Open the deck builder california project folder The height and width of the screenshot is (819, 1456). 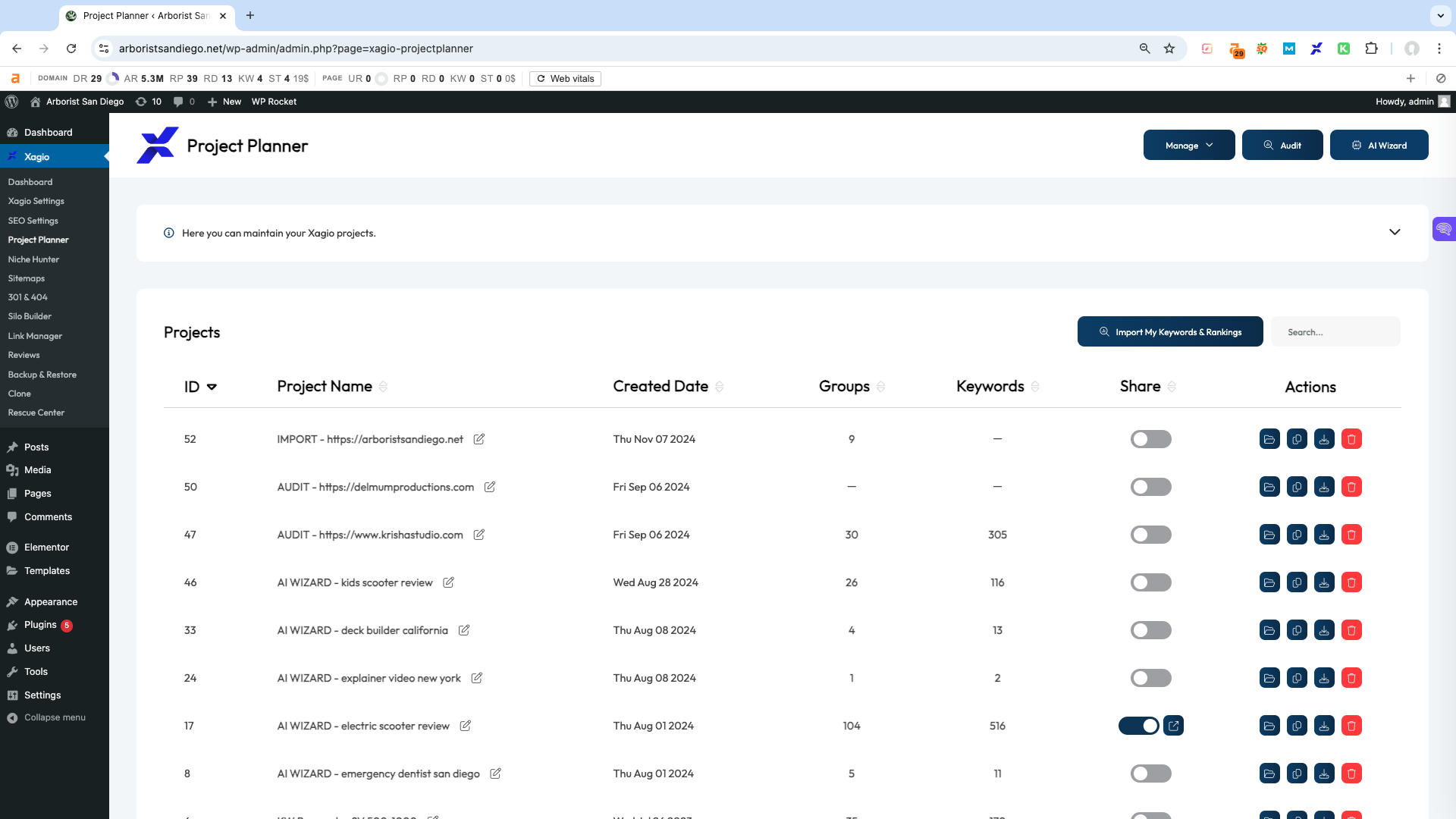1269,630
